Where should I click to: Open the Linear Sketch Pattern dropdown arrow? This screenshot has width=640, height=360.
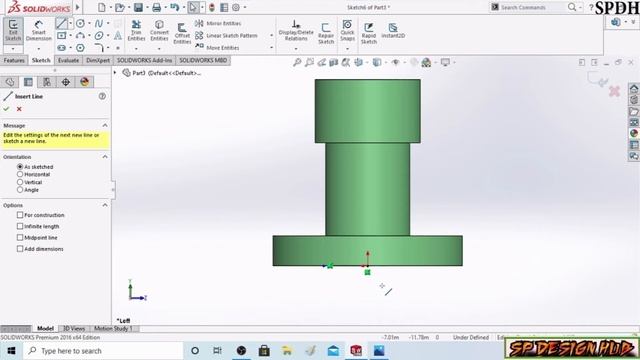[271, 36]
